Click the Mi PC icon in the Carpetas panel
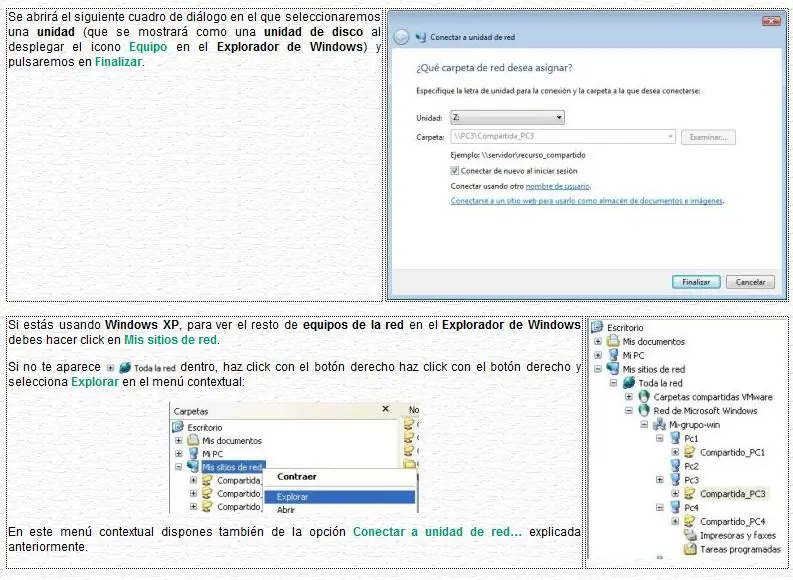 pyautogui.click(x=194, y=454)
